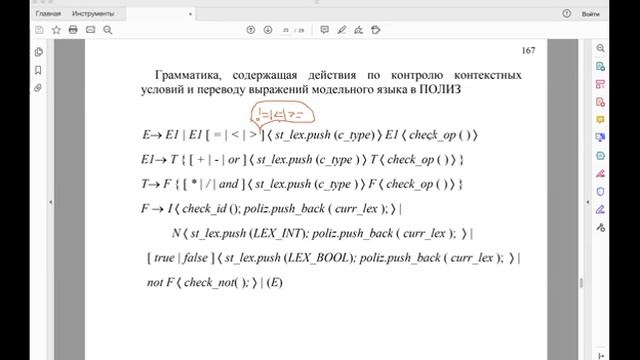Open the sign document tool

[358, 30]
